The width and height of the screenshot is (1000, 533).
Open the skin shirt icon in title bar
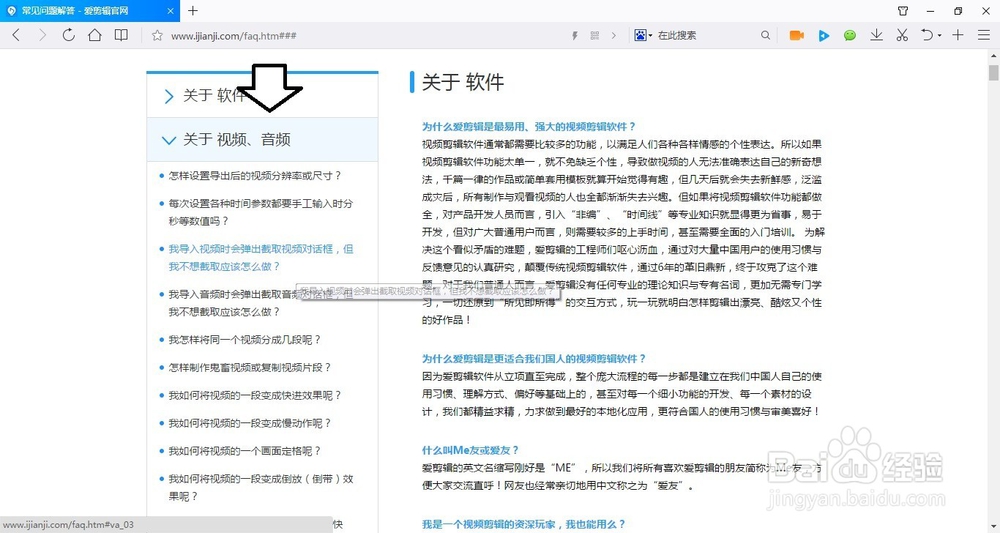tap(903, 11)
